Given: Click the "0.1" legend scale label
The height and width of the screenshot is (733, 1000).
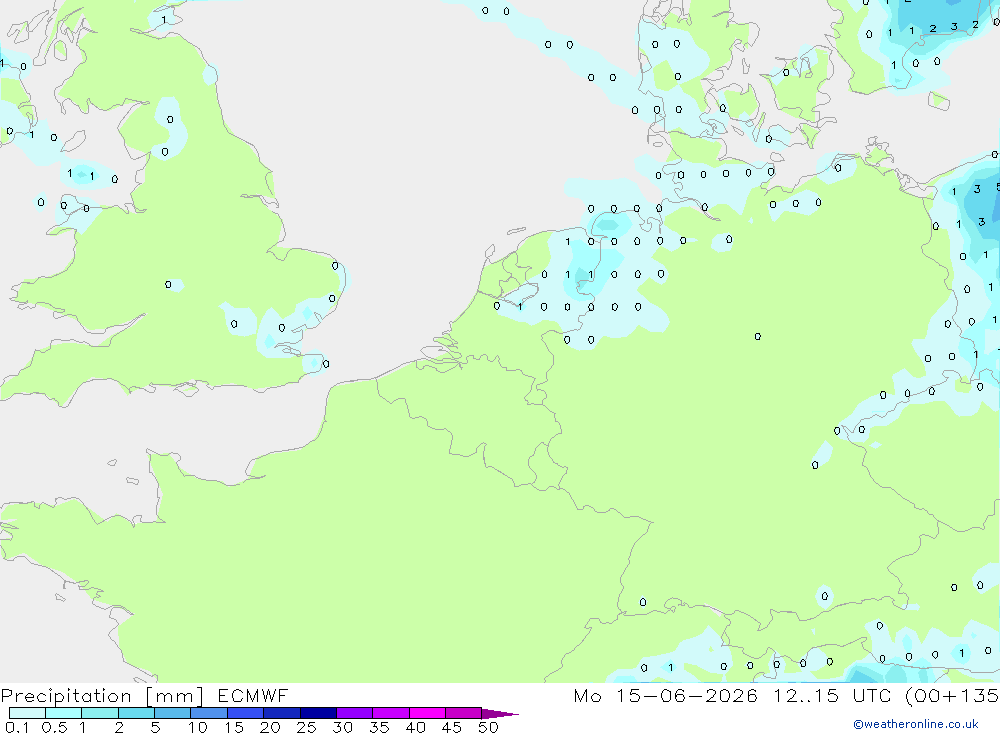Looking at the screenshot, I should pos(17,727).
